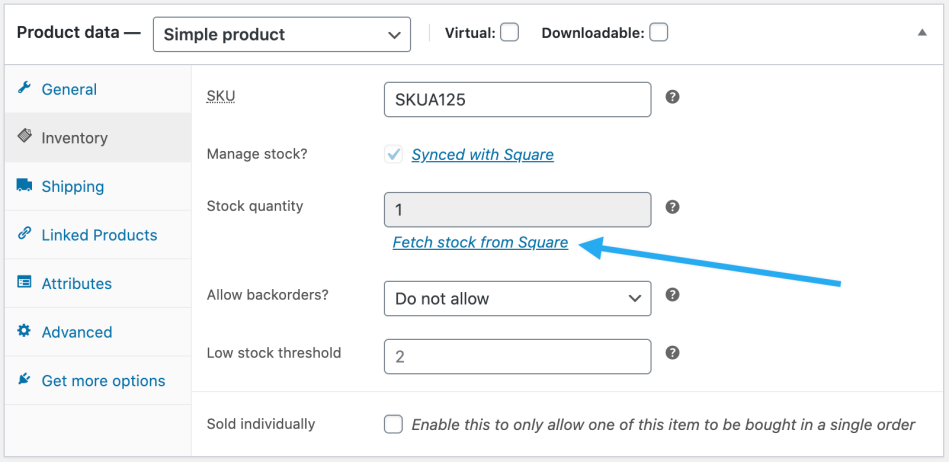Collapse the Product data panel arrow
The image size is (949, 462).
(922, 32)
